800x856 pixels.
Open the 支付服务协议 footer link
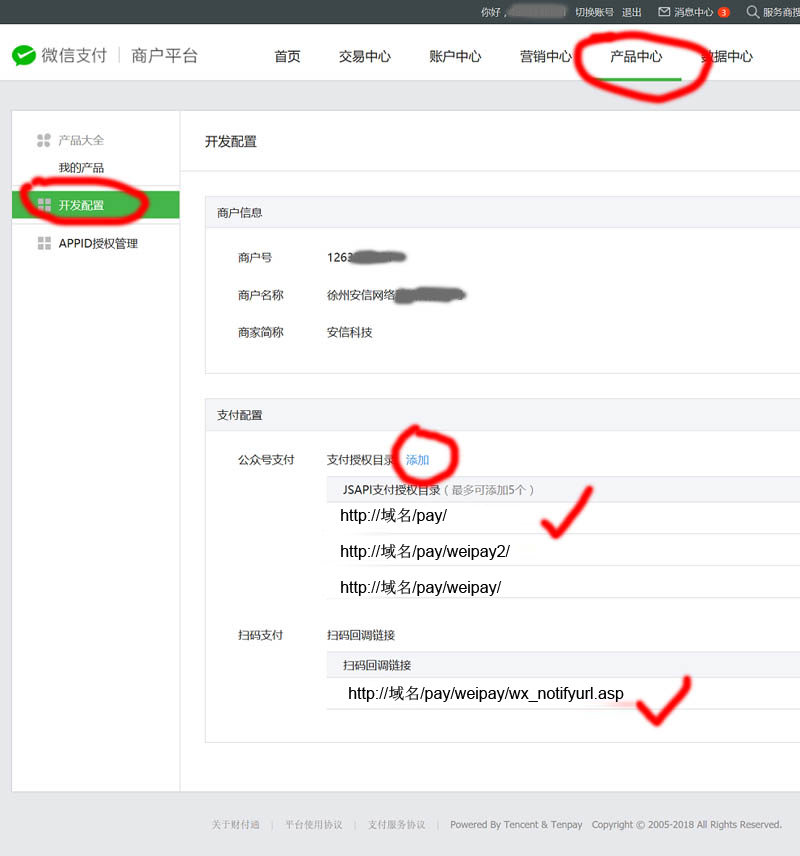[396, 824]
